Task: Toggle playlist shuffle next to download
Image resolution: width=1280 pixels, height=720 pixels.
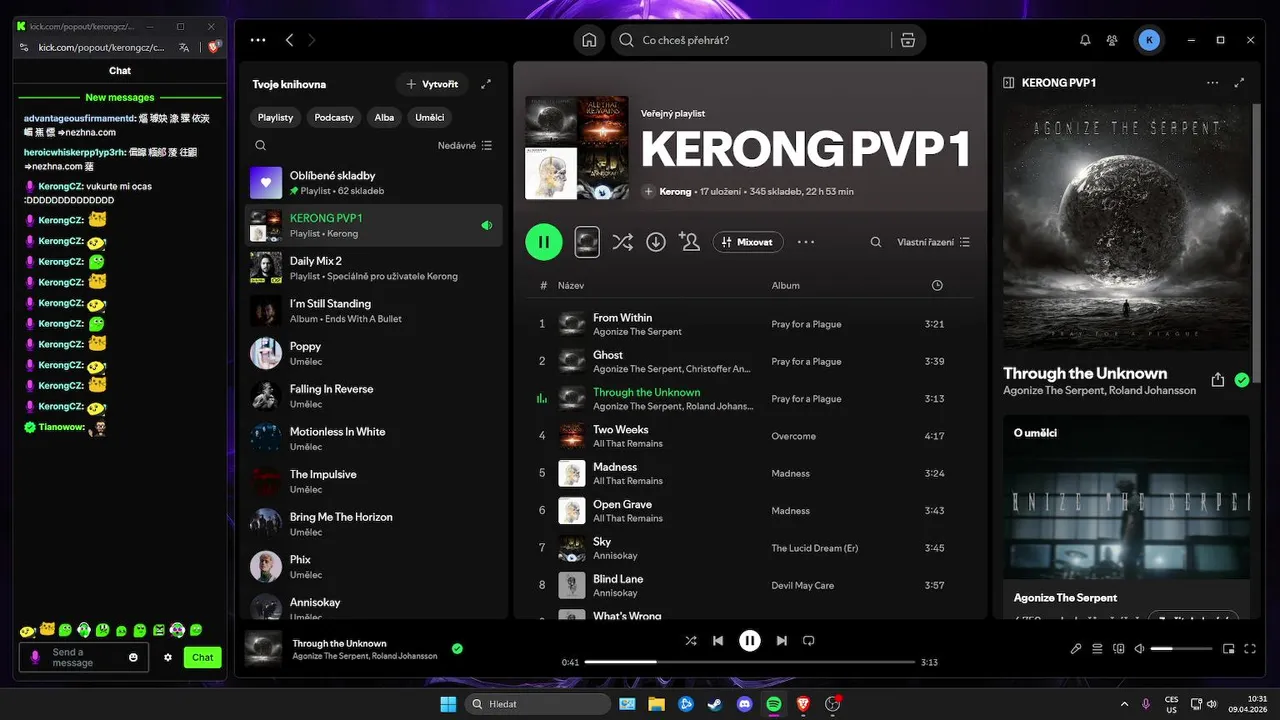Action: 622,242
